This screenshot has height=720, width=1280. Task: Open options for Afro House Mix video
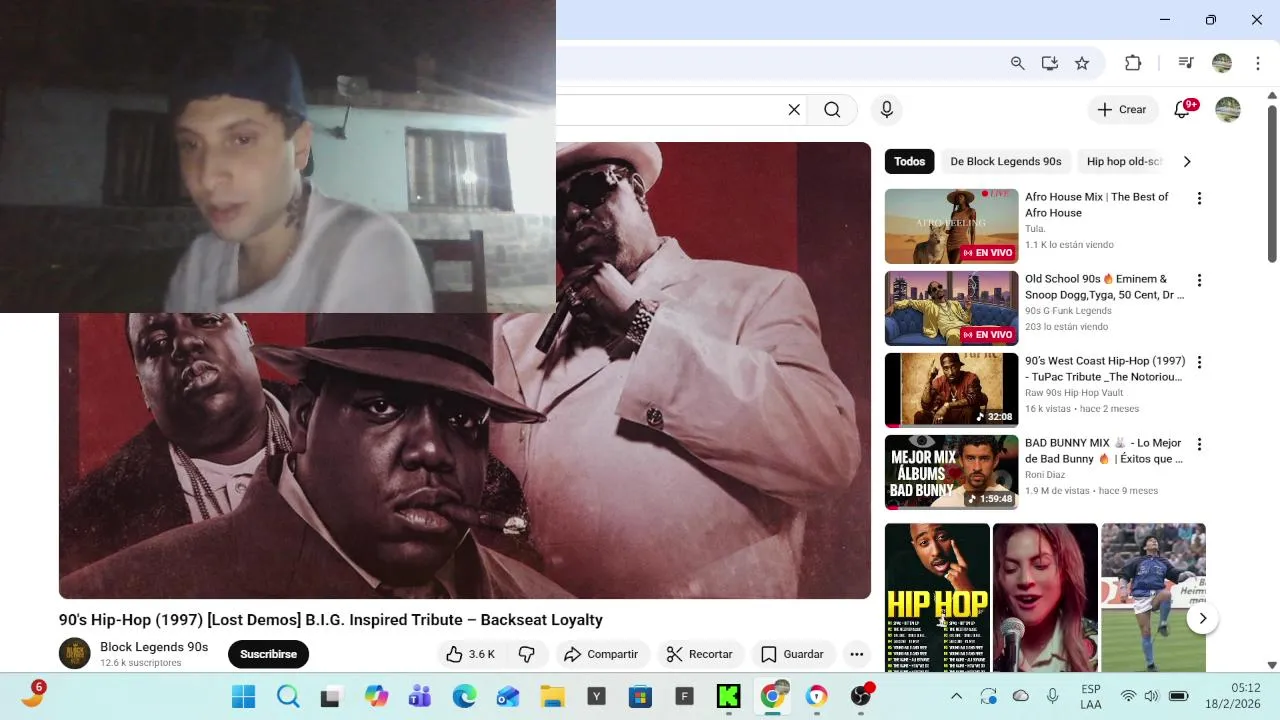click(x=1199, y=198)
